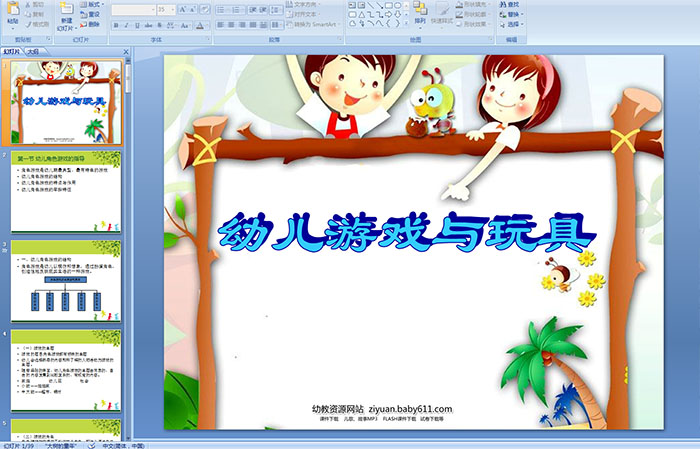The width and height of the screenshot is (700, 449).
Task: Click Reset (重设) slide icon
Action: coord(83,15)
